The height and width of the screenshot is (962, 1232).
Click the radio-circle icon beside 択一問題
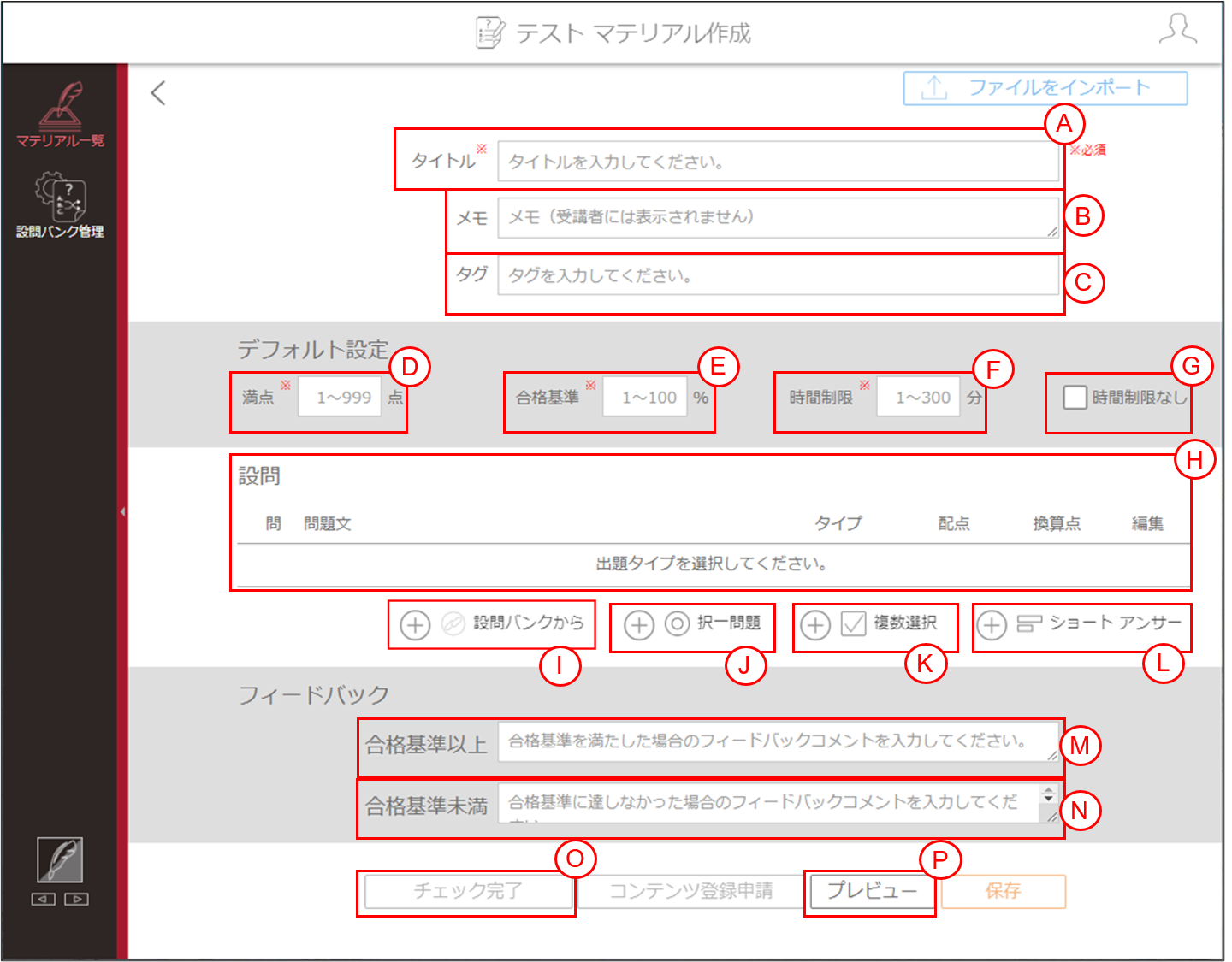click(677, 624)
